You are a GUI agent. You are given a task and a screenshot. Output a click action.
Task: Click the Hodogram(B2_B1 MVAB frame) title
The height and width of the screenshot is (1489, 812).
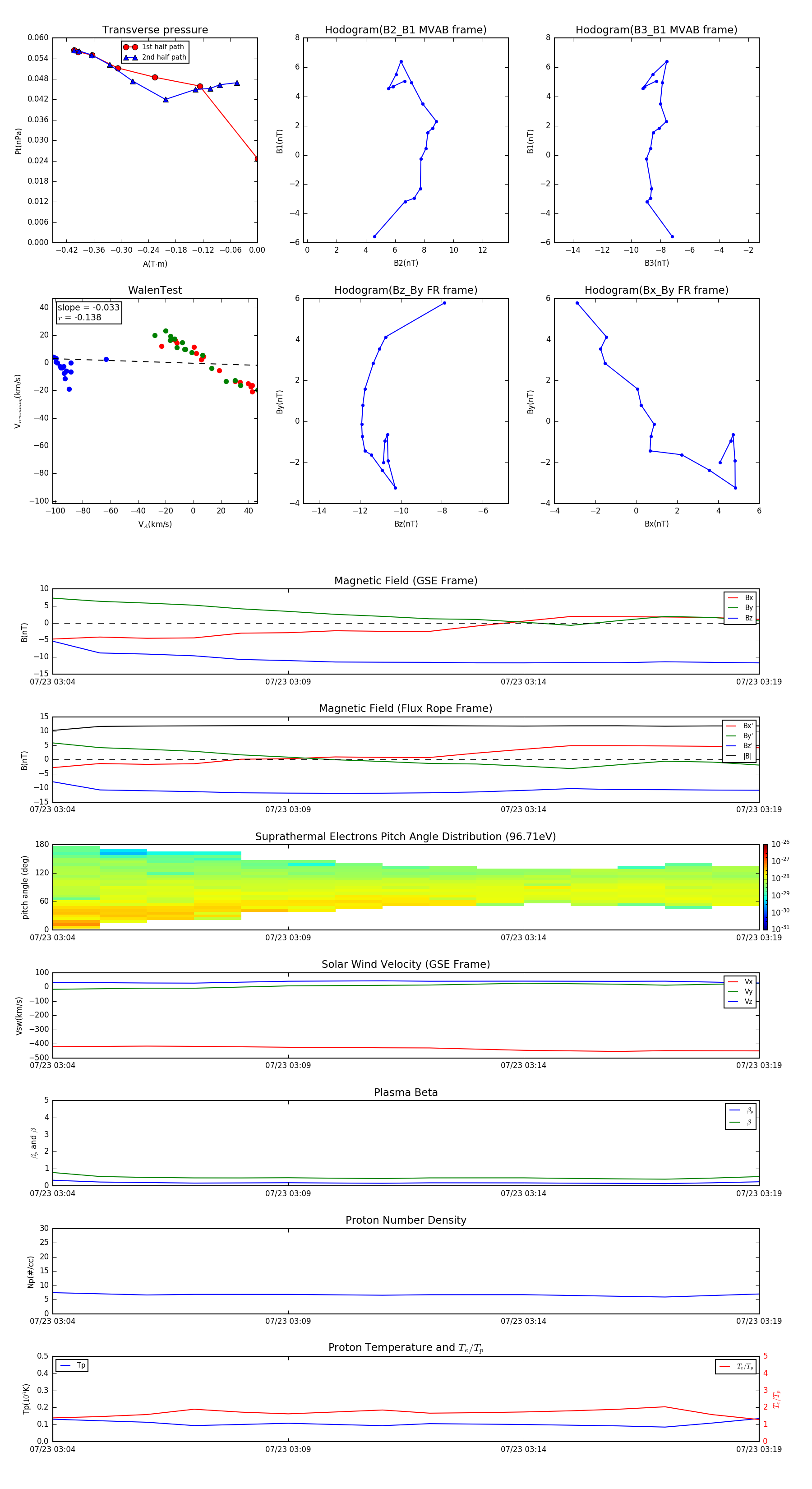406,30
